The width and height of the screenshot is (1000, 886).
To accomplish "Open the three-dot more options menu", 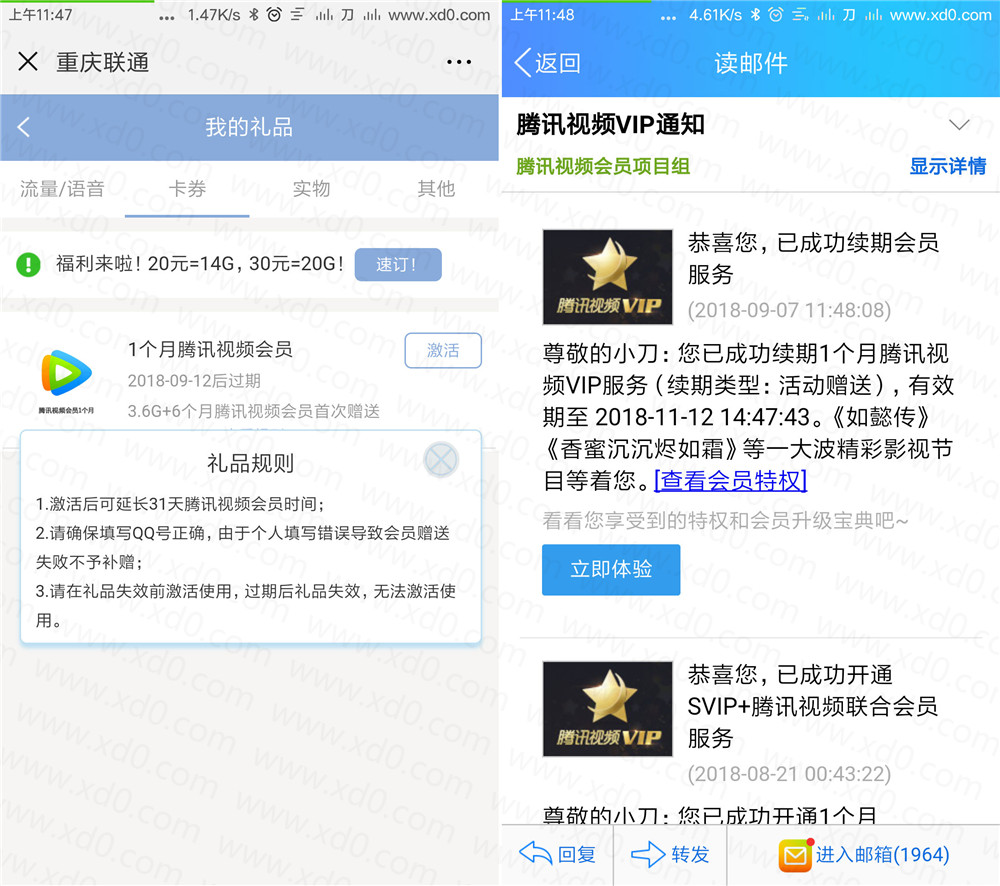I will [459, 62].
